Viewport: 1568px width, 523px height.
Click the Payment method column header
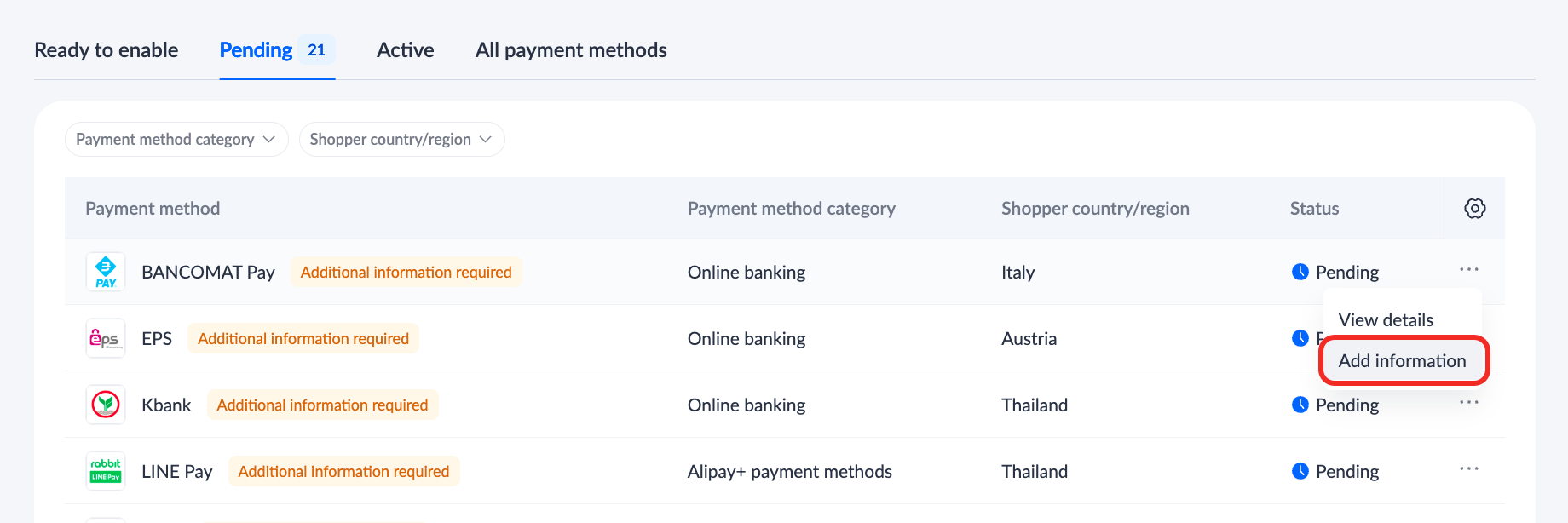pyautogui.click(x=153, y=209)
